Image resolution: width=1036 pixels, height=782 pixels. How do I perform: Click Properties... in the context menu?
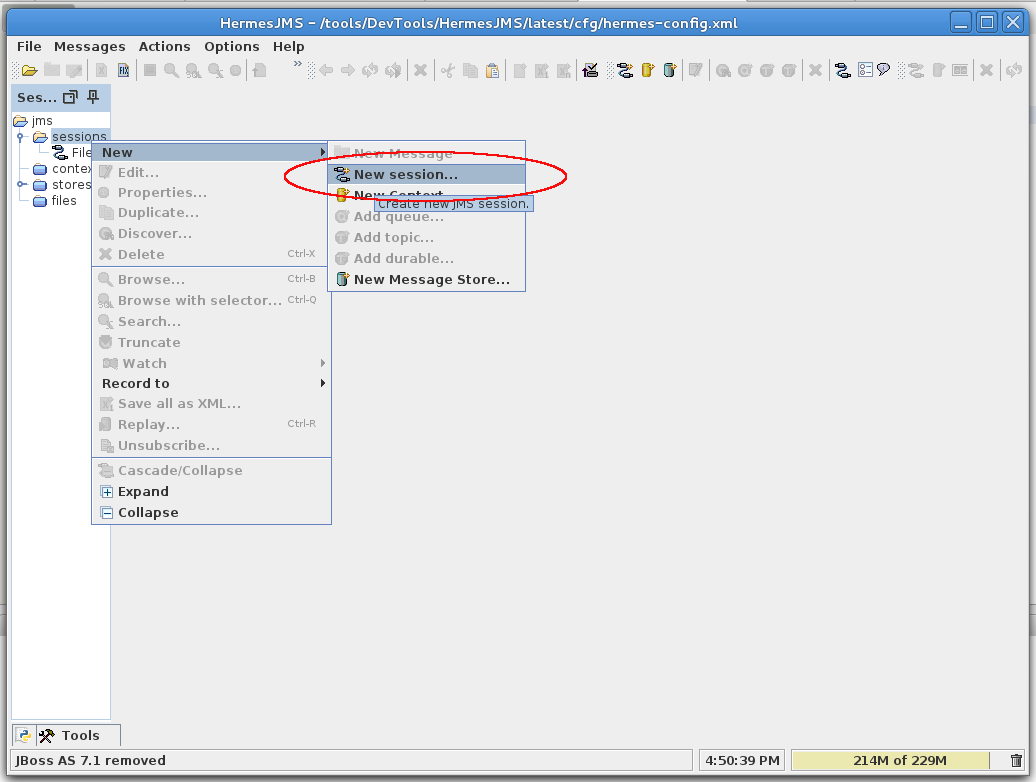point(211,192)
